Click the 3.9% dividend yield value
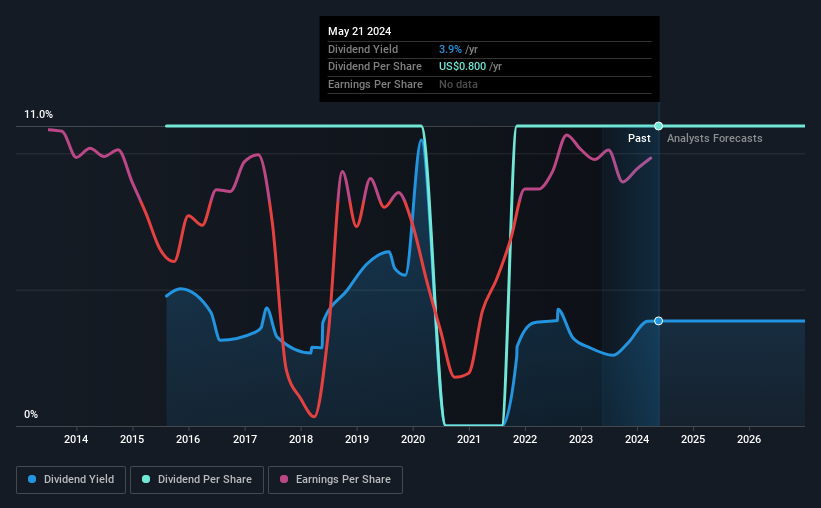821x508 pixels. pyautogui.click(x=450, y=49)
